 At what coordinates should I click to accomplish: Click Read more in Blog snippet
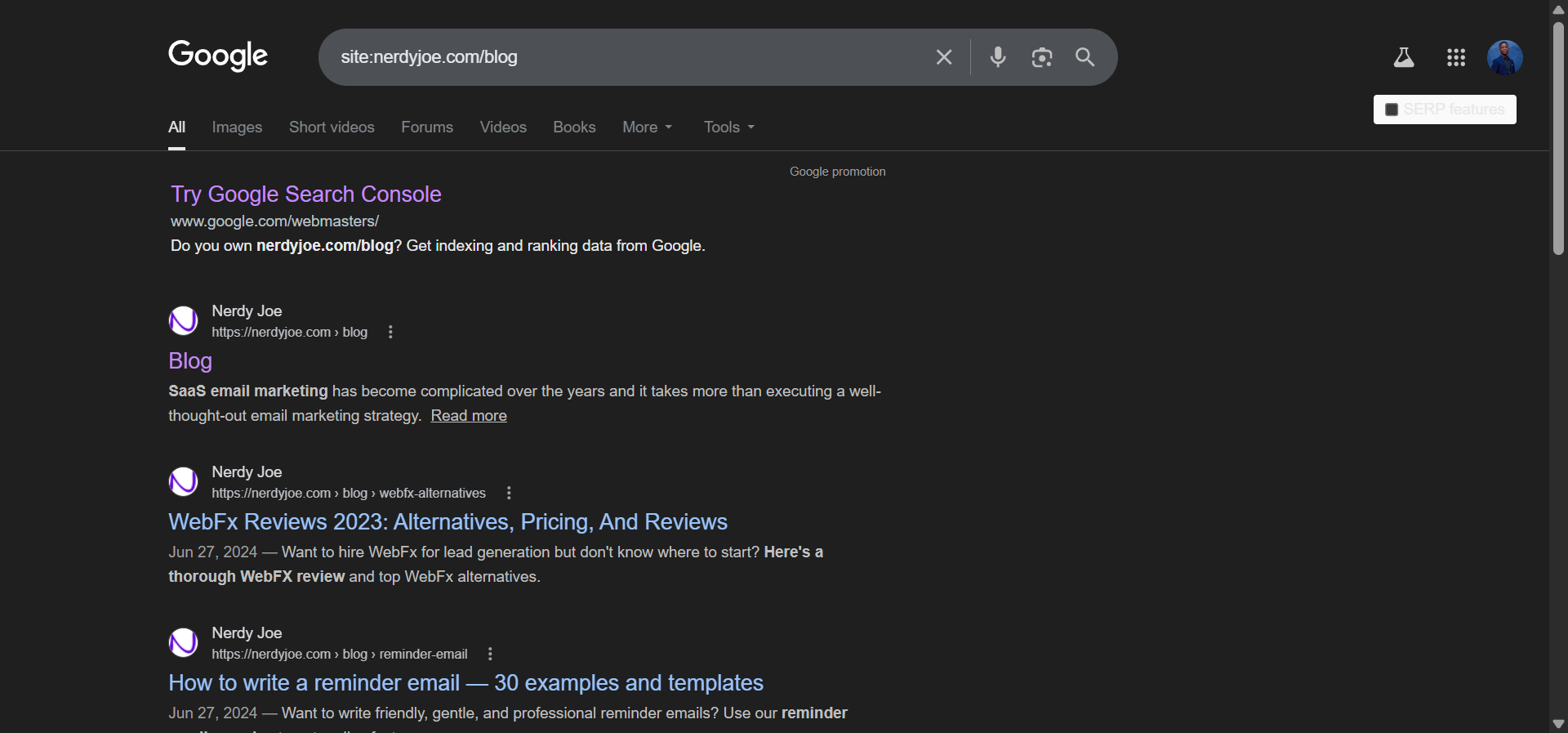(x=469, y=415)
